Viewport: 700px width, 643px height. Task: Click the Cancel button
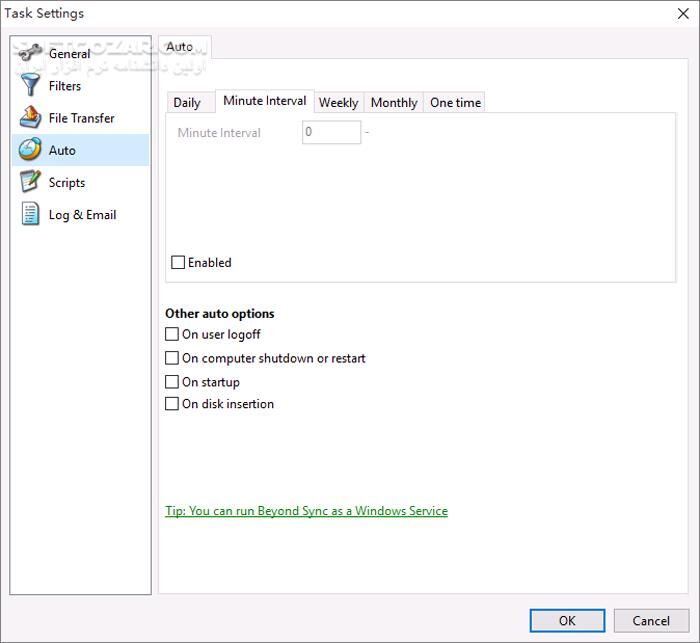click(x=651, y=620)
